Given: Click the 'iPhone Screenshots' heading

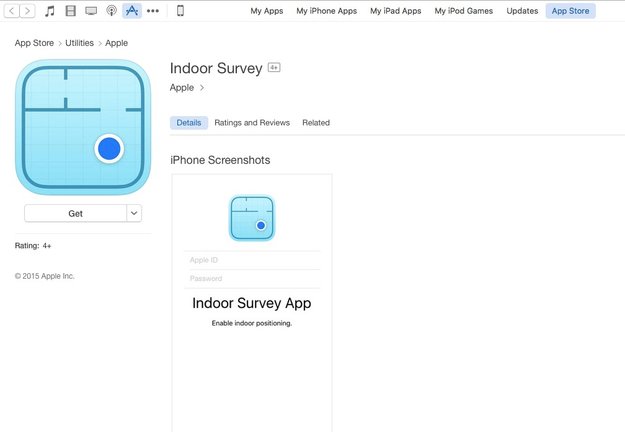Looking at the screenshot, I should click(220, 160).
